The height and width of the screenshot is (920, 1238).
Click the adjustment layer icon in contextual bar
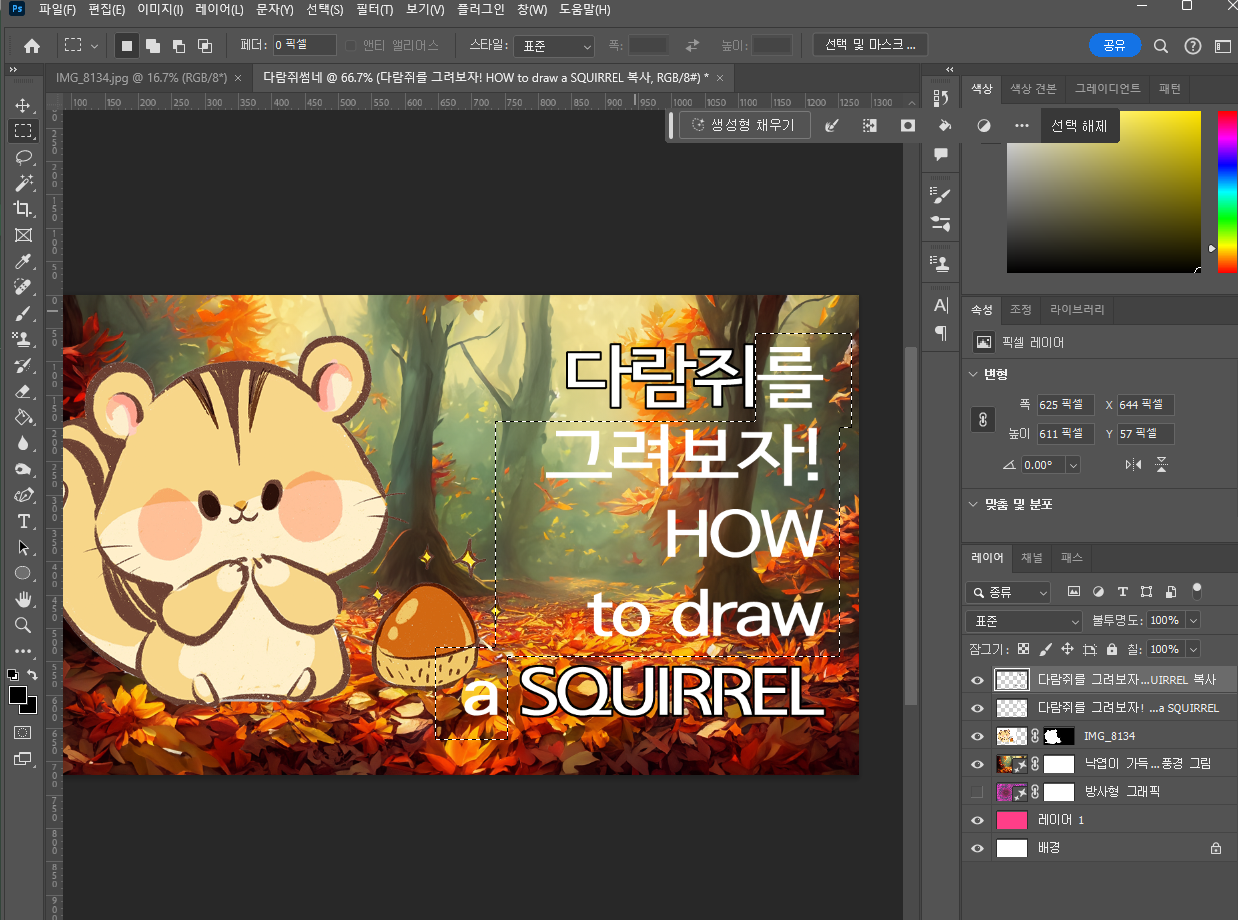[x=983, y=125]
